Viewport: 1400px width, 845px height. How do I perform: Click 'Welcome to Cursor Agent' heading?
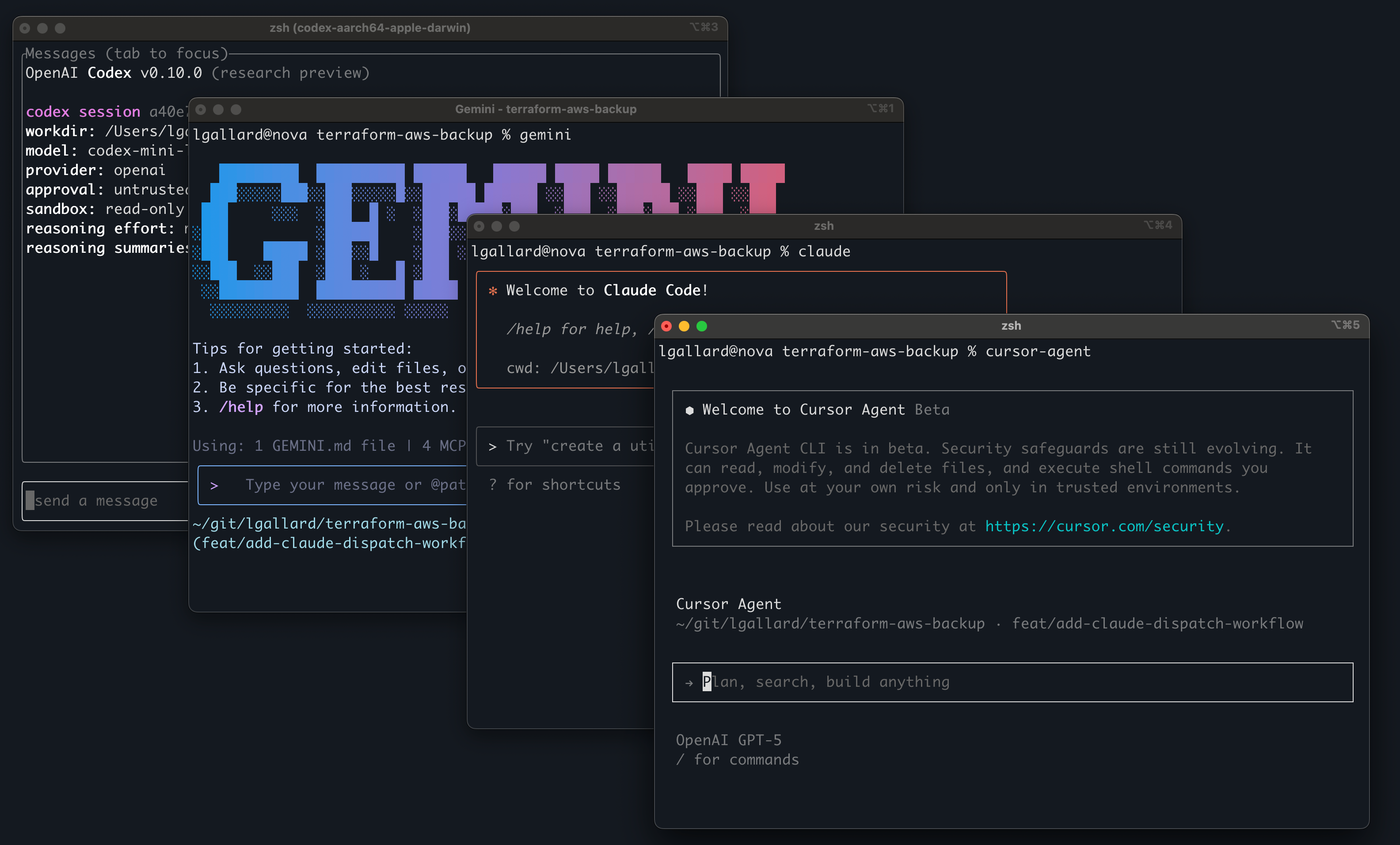[x=803, y=410]
